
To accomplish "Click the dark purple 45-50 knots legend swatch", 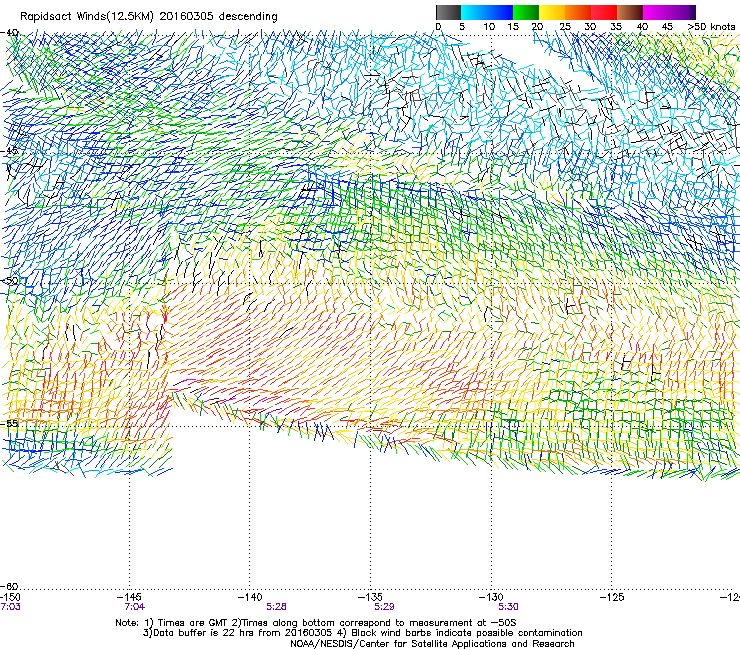I will click(682, 12).
